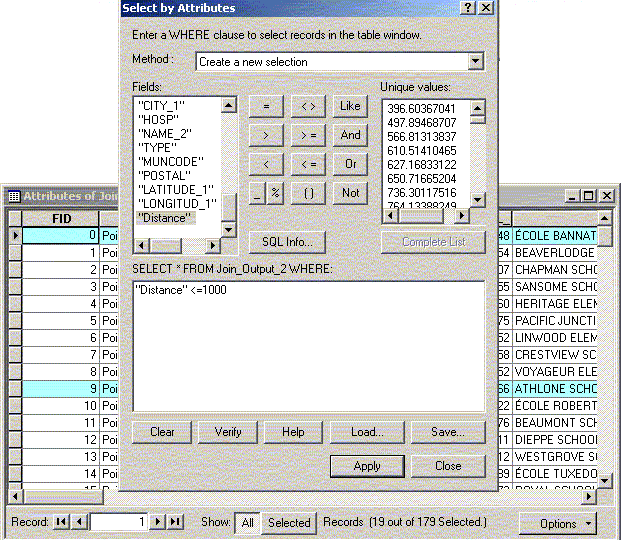Open the Method dropdown list
This screenshot has width=621, height=540.
click(x=476, y=61)
